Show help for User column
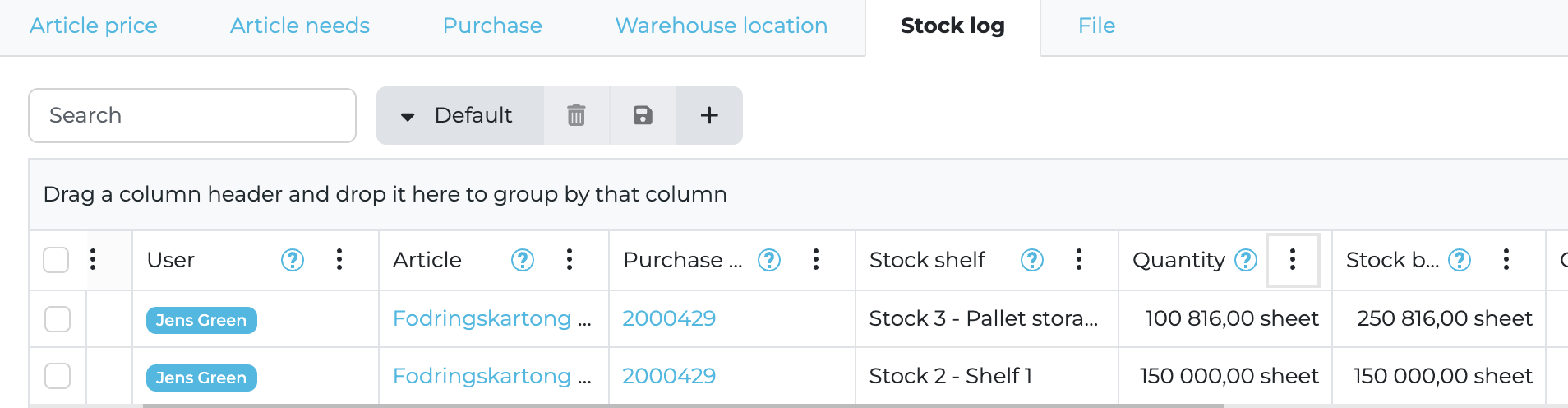The height and width of the screenshot is (408, 1568). click(293, 260)
